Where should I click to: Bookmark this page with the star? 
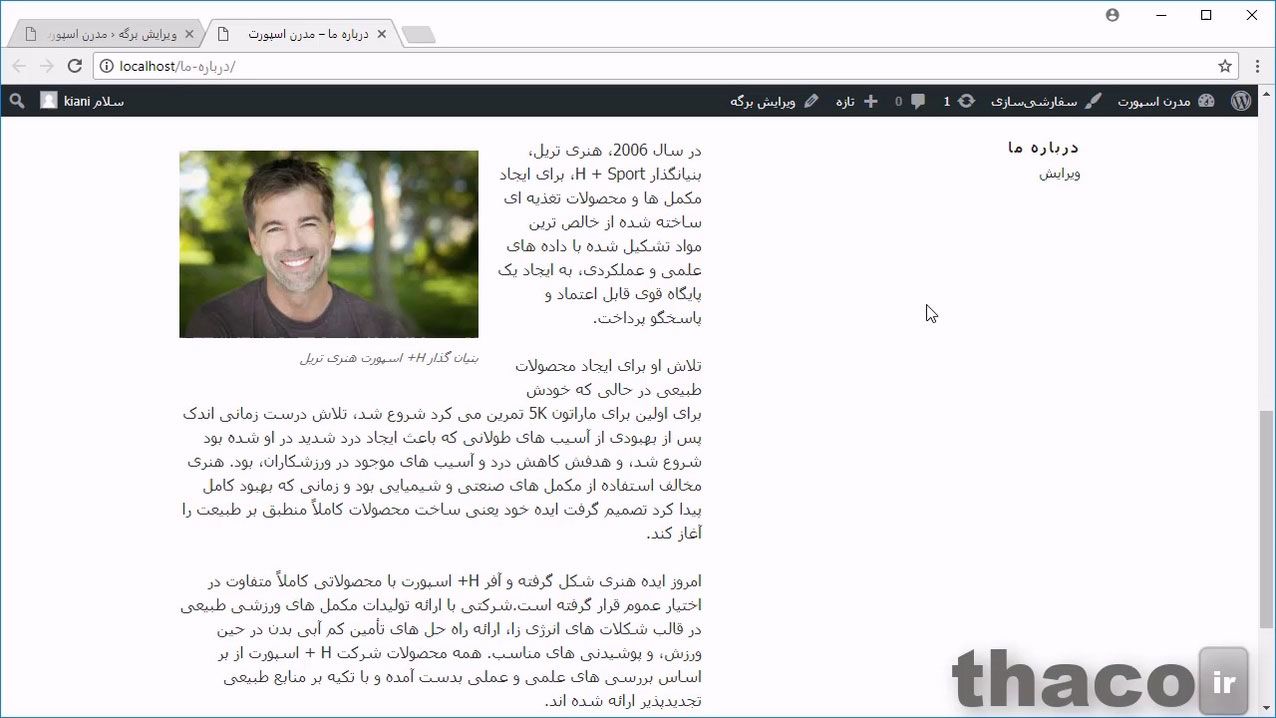tap(1224, 66)
